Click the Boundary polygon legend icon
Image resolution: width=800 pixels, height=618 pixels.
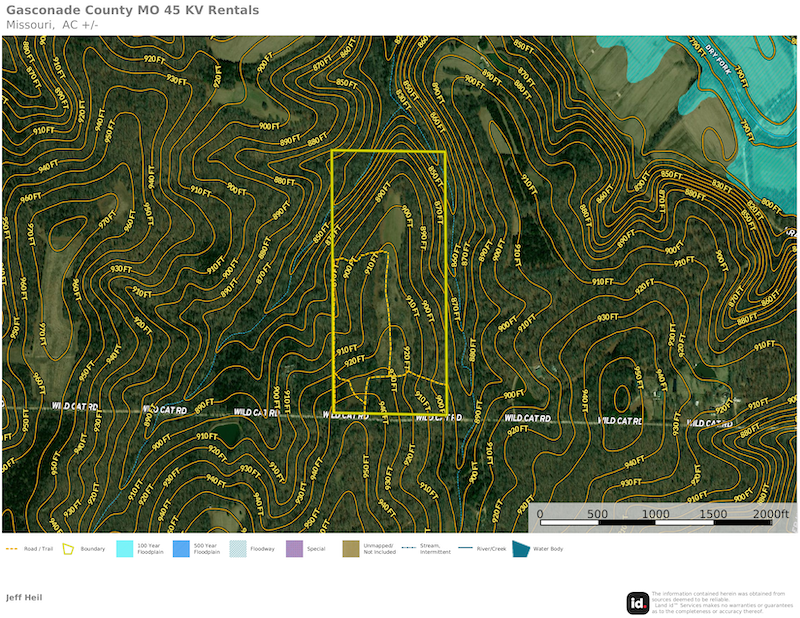click(69, 549)
